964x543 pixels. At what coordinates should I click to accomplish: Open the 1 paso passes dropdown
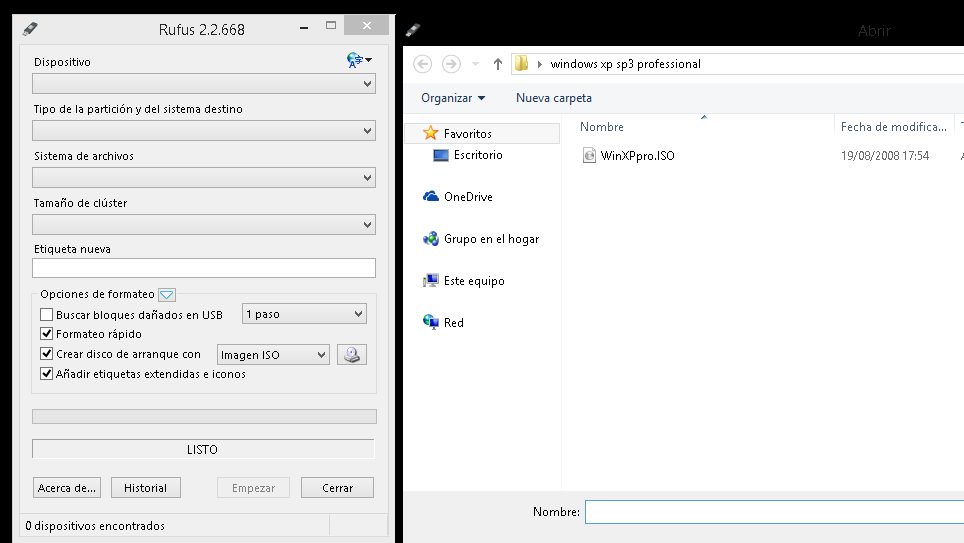[304, 314]
